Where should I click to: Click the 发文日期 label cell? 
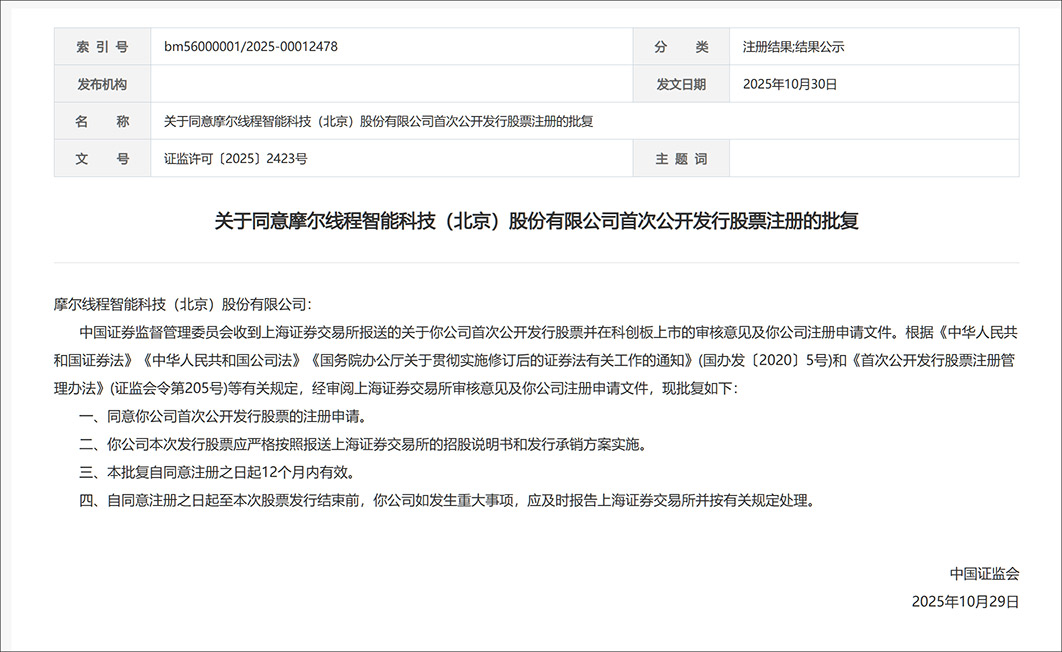[x=681, y=84]
